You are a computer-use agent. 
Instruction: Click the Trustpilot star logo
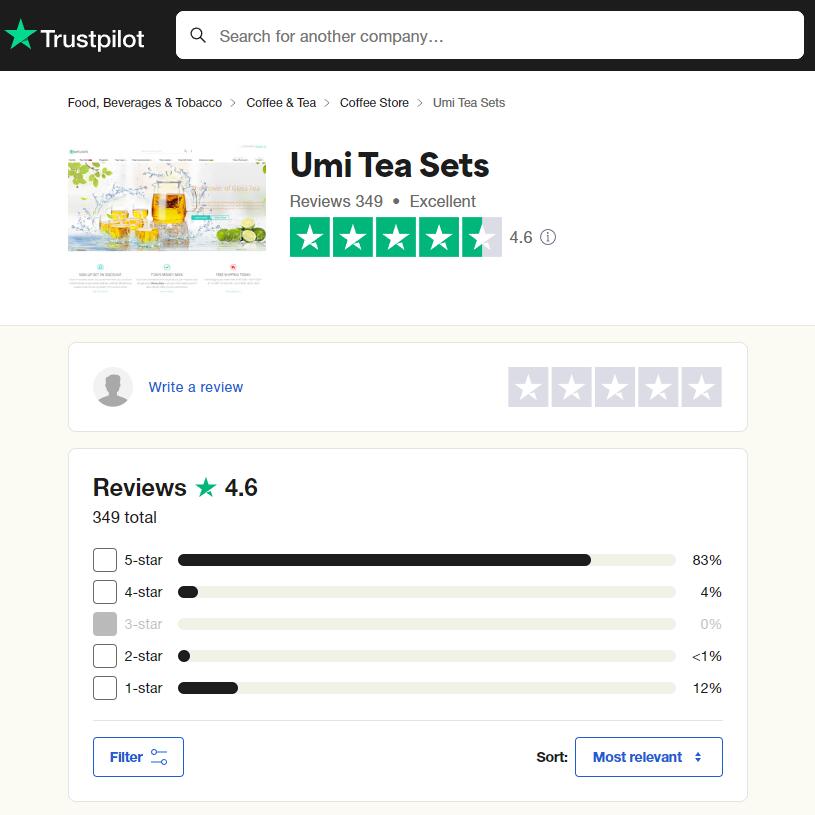click(21, 37)
